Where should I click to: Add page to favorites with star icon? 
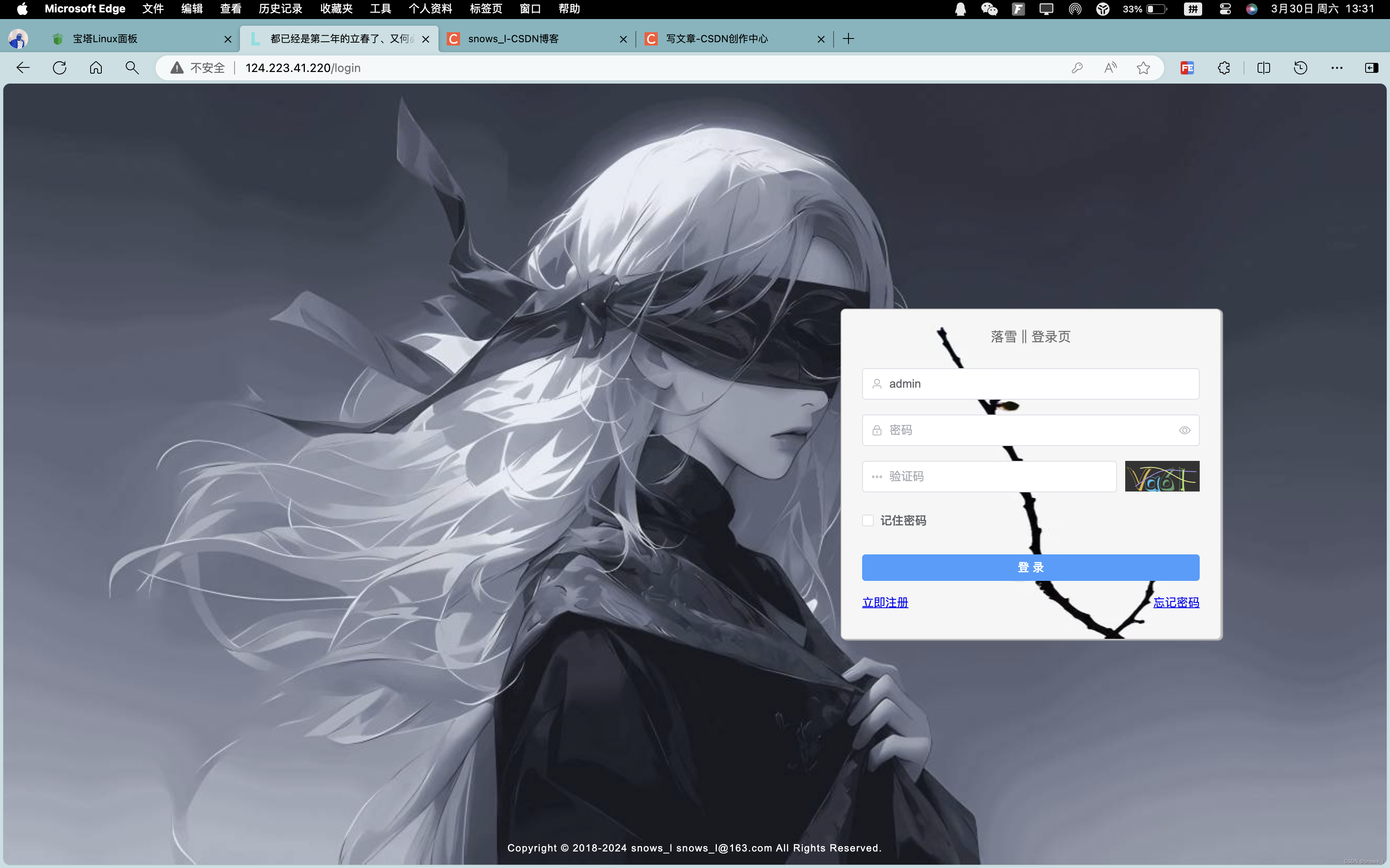(1143, 68)
